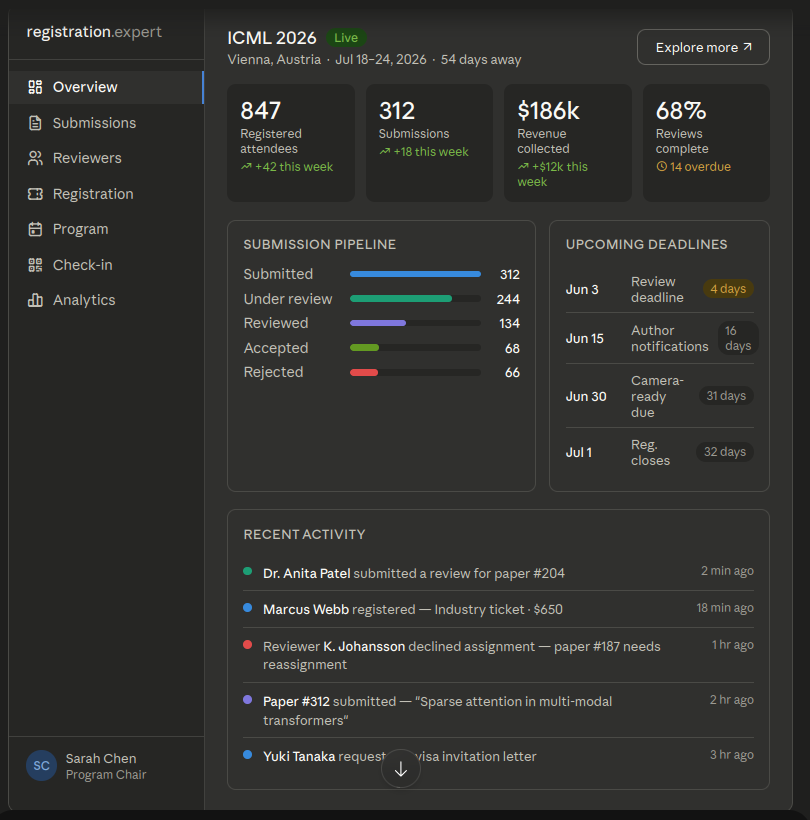
Task: Click the blue dot beside Marcus Webb
Action: 248,608
